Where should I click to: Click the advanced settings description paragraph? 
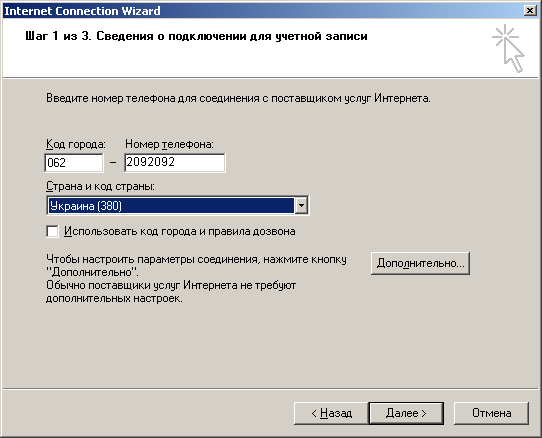pos(196,279)
